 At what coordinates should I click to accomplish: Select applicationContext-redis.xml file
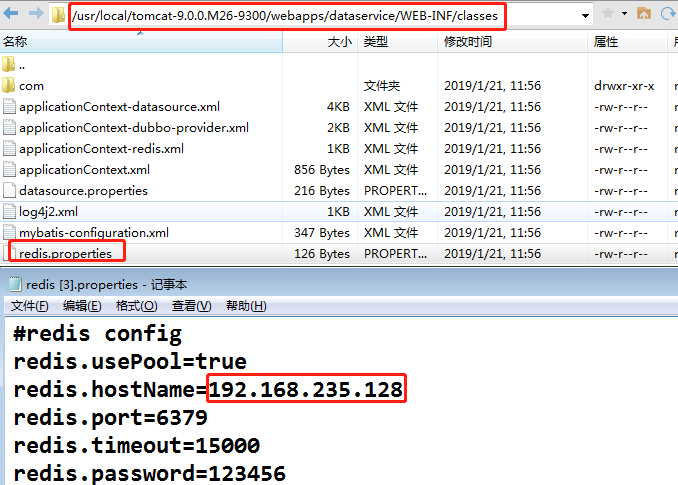tap(101, 149)
